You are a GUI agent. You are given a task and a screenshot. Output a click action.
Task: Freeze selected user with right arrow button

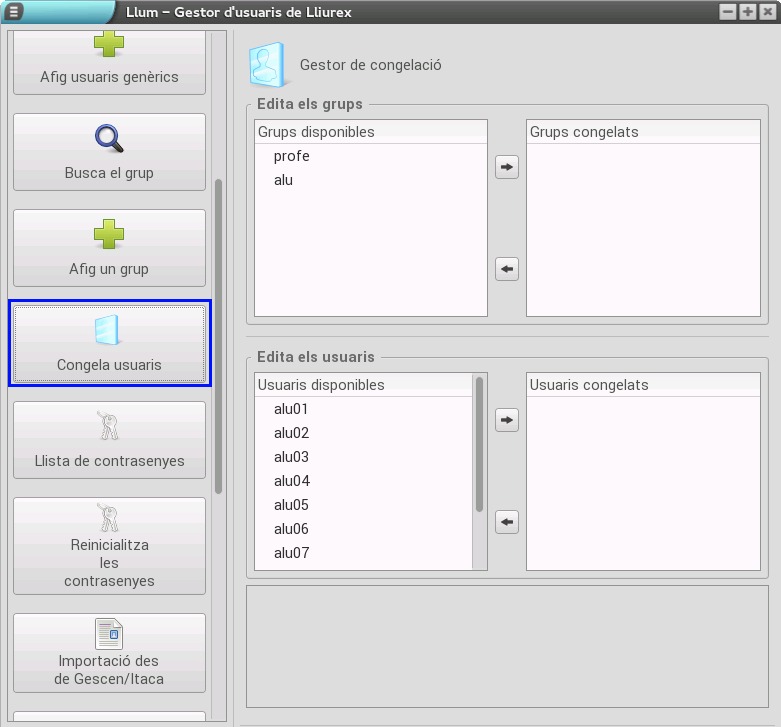[x=507, y=420]
